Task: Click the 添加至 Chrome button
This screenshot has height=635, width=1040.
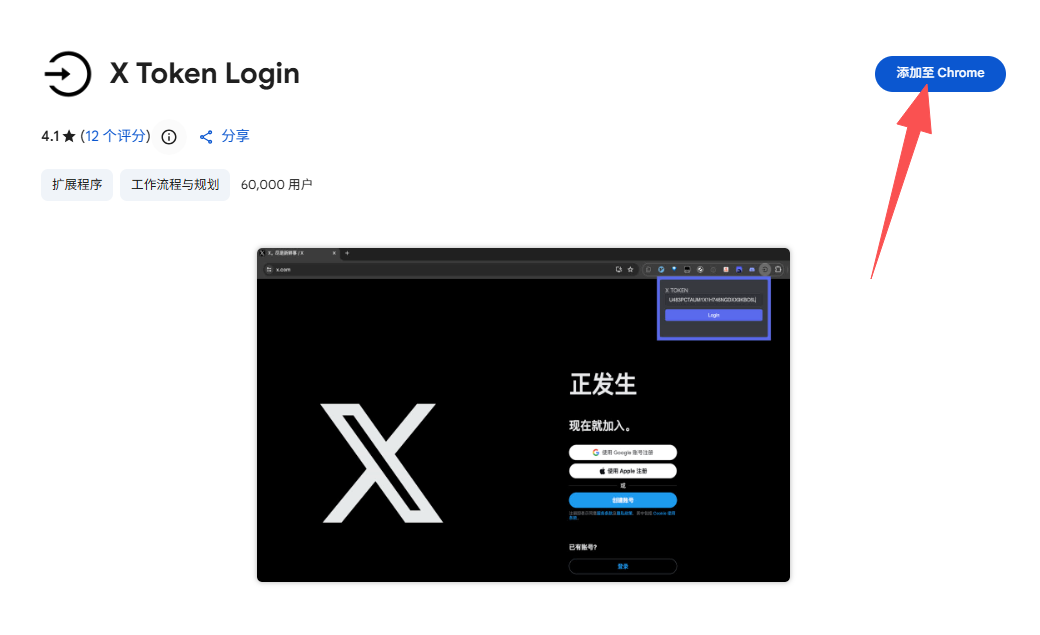Action: (940, 74)
